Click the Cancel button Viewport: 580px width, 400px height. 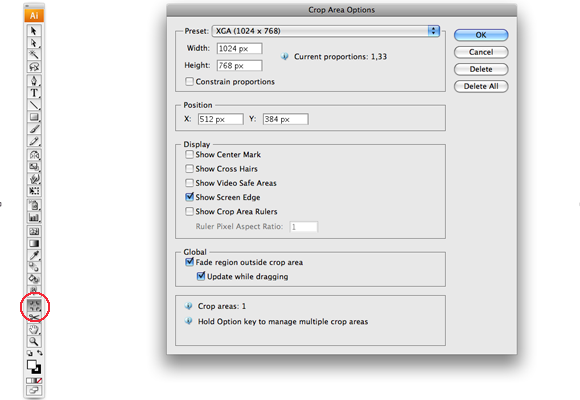[481, 52]
